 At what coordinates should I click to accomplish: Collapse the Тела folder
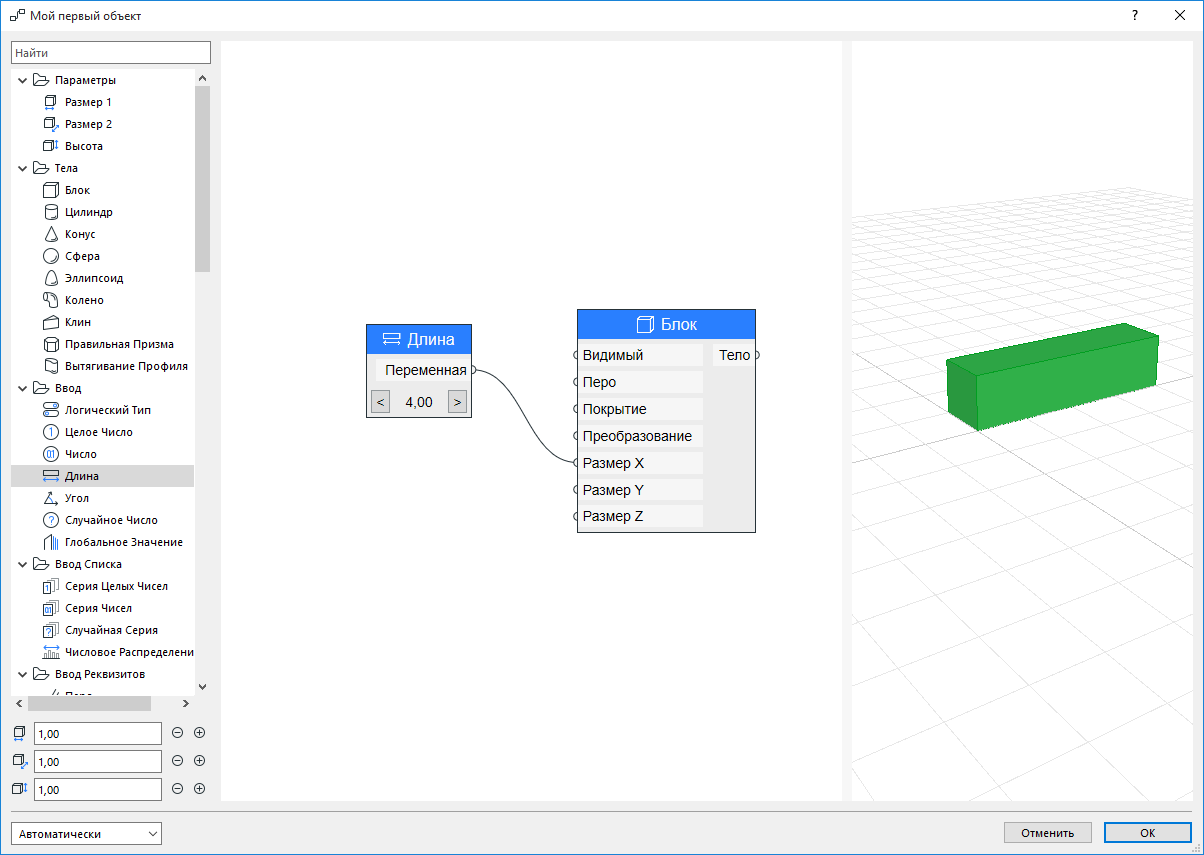pyautogui.click(x=22, y=168)
